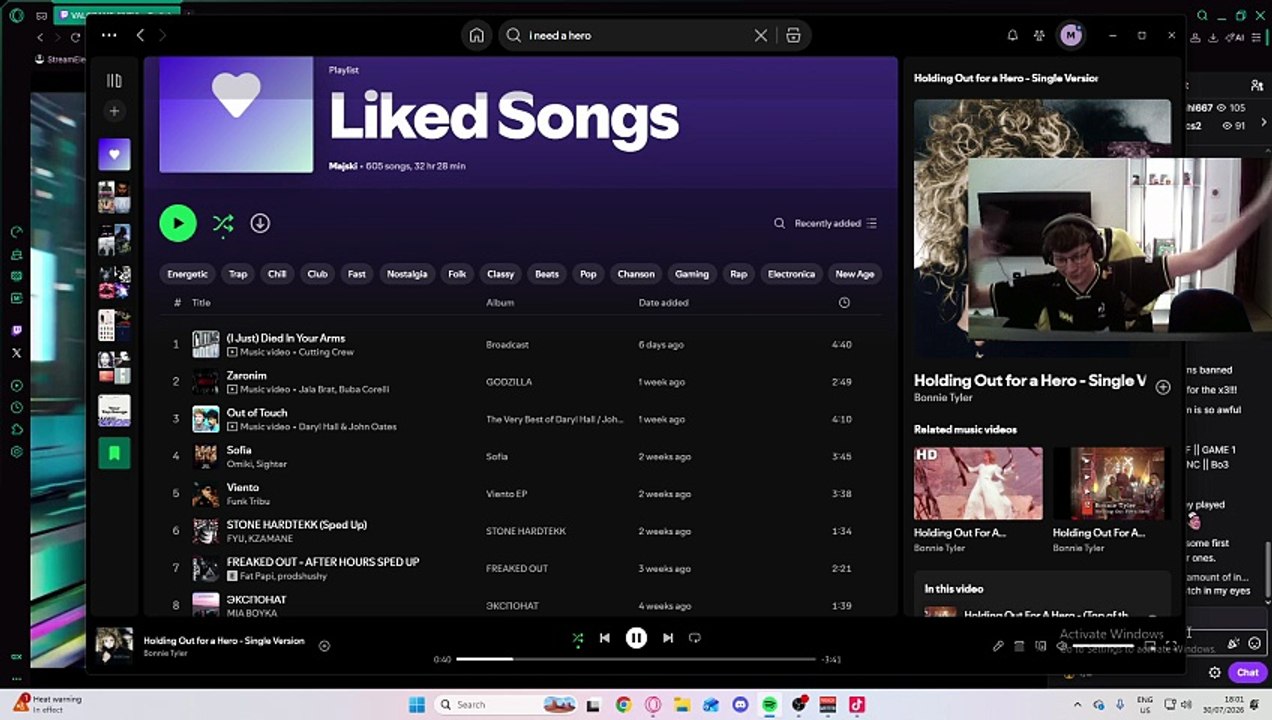Image resolution: width=1272 pixels, height=720 pixels.
Task: Expand Your Library in the sidebar
Action: (x=114, y=80)
